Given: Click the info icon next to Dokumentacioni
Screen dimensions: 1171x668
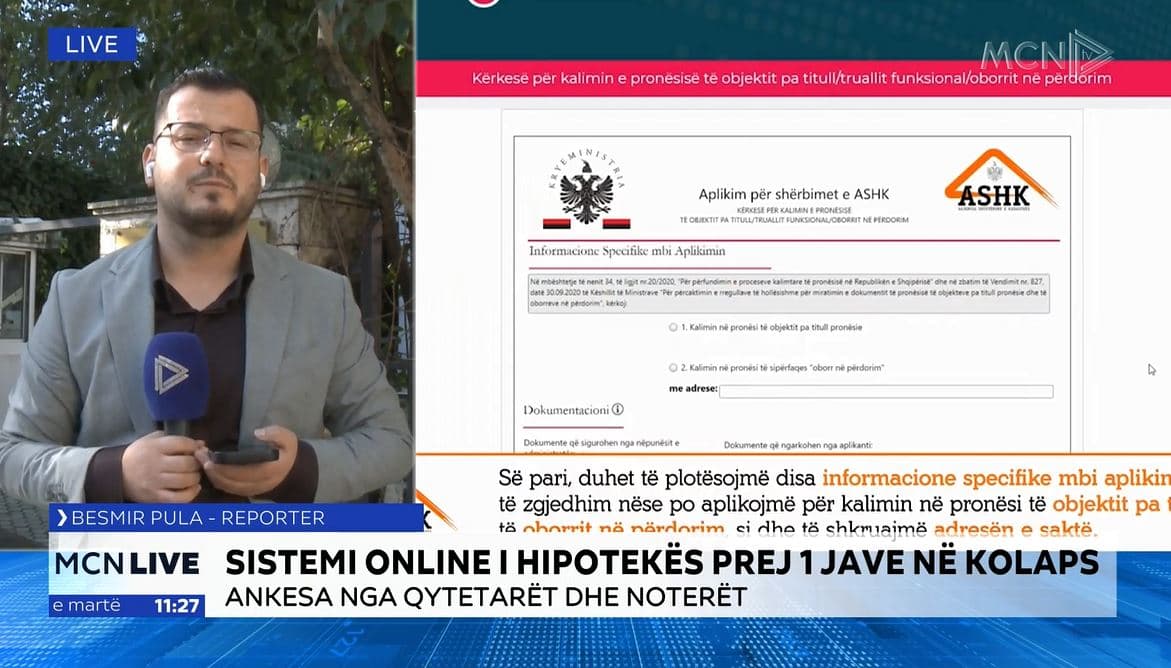Looking at the screenshot, I should point(618,409).
